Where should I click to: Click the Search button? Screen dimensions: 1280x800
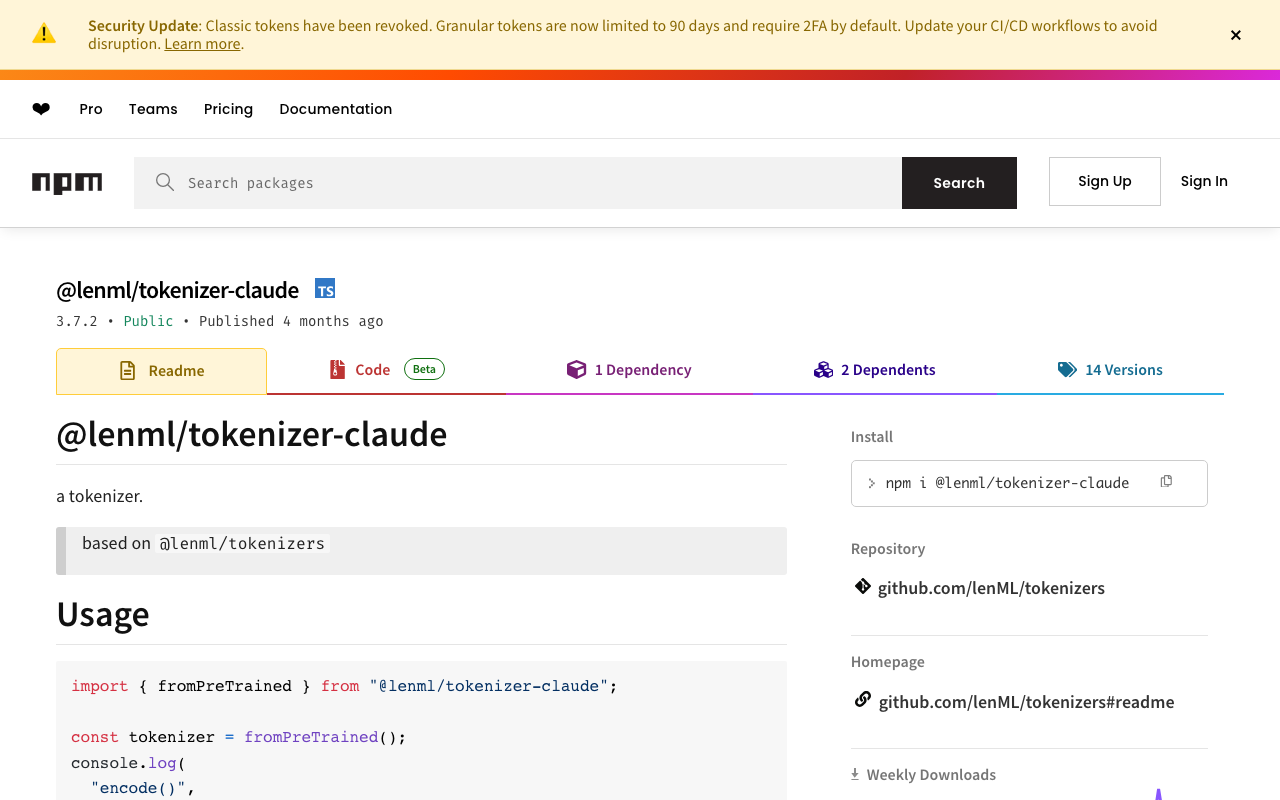tap(959, 183)
